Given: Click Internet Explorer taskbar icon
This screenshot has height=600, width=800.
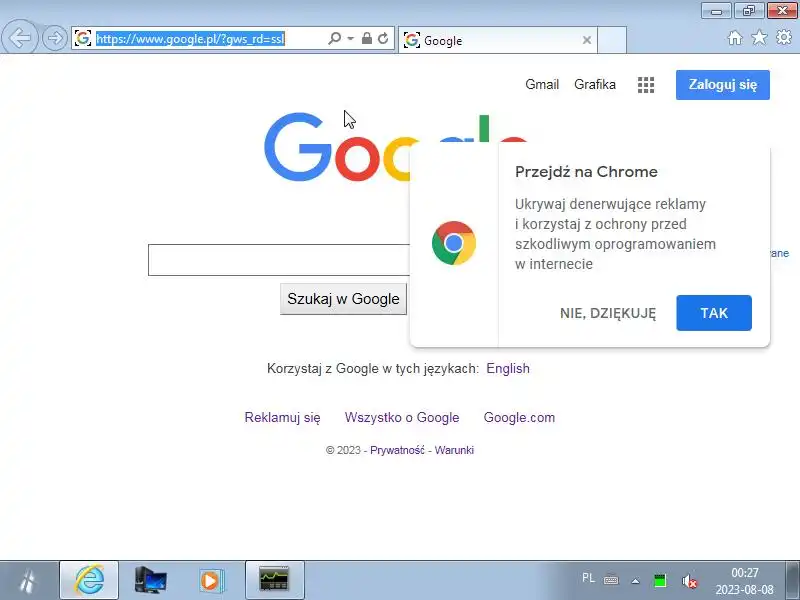Looking at the screenshot, I should pyautogui.click(x=89, y=580).
